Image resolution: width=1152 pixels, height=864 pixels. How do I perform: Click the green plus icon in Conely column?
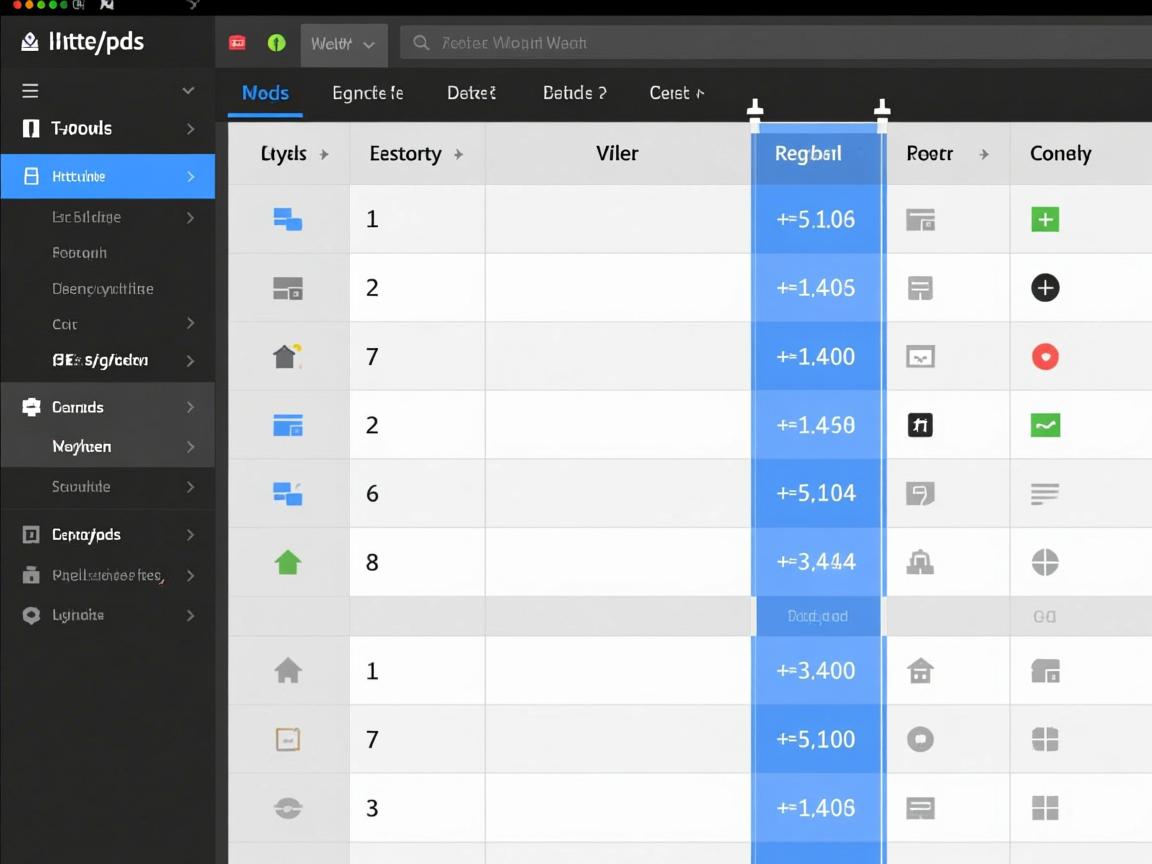(1045, 220)
